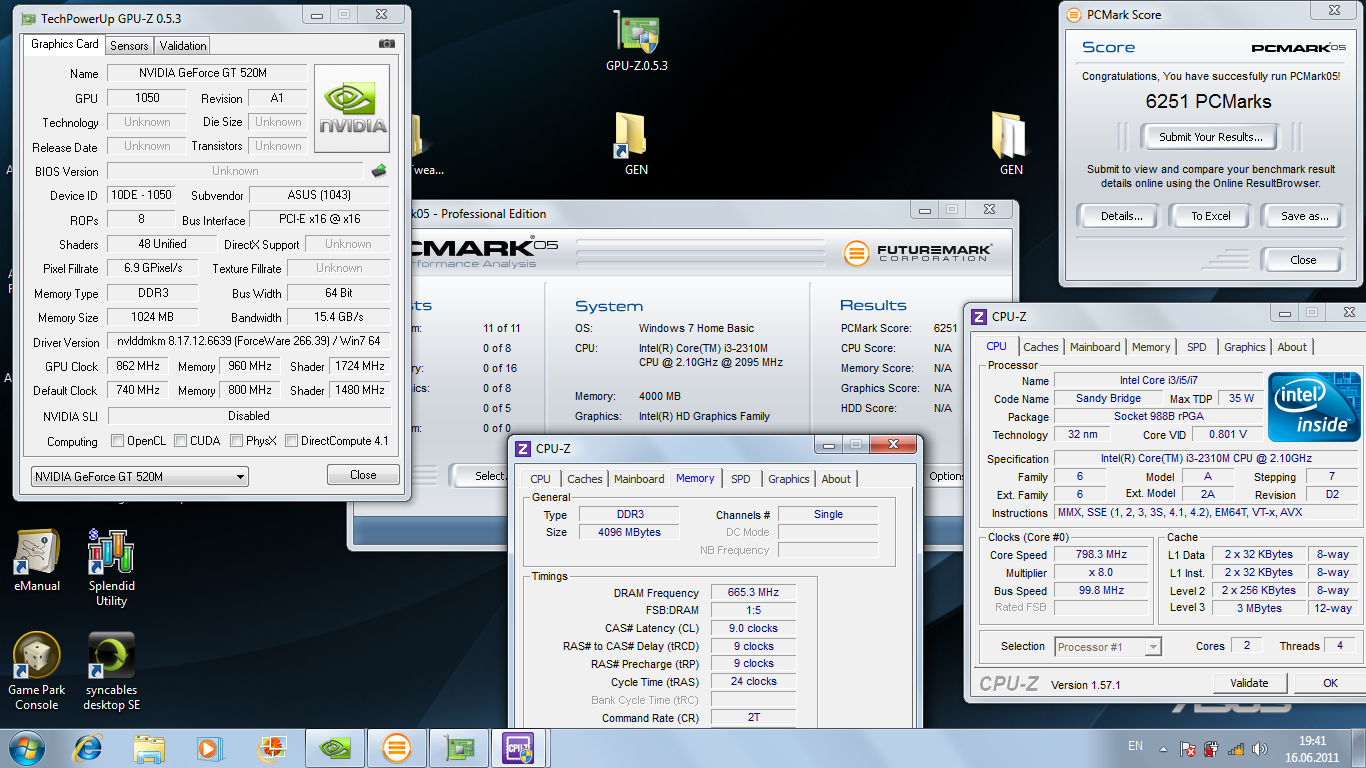Screen dimensions: 1366x768
Task: Click Submit Your Results button
Action: coord(1211,137)
